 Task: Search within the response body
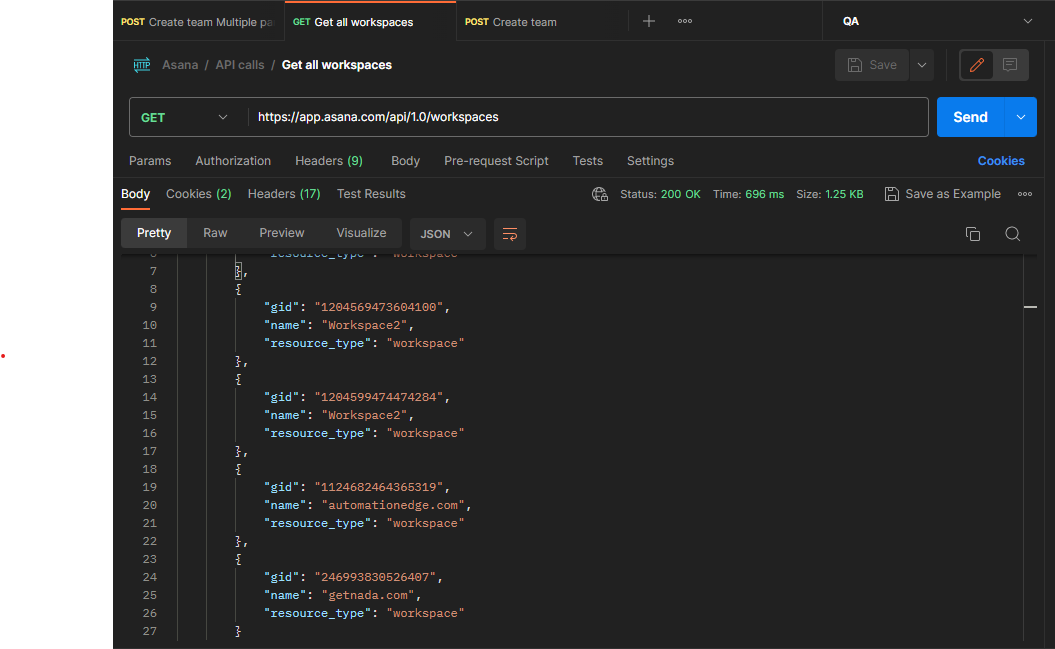click(x=1012, y=234)
